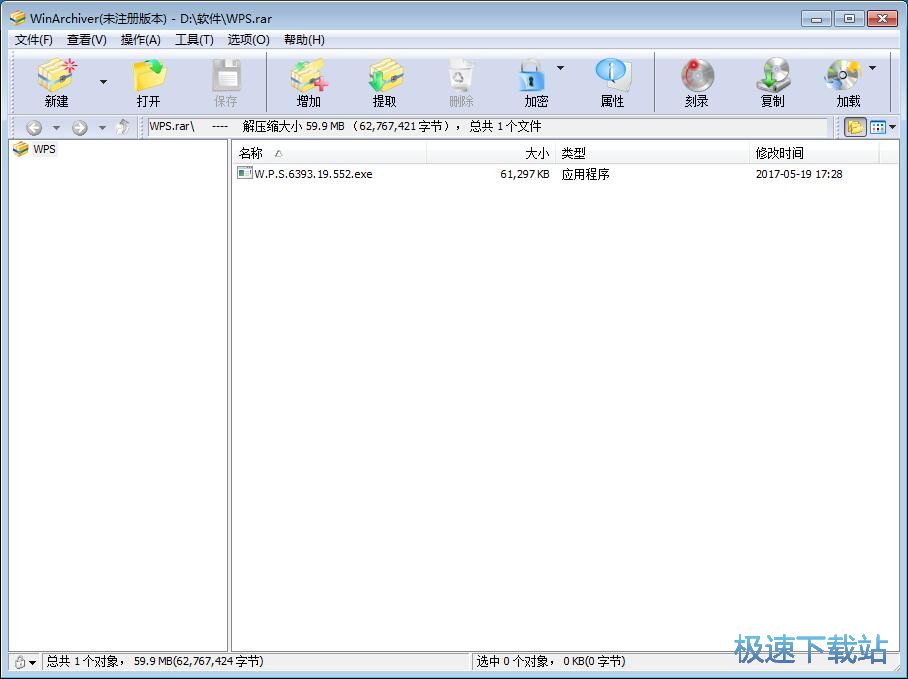
Task: Select the WPS folder in the left tree
Action: 41,149
